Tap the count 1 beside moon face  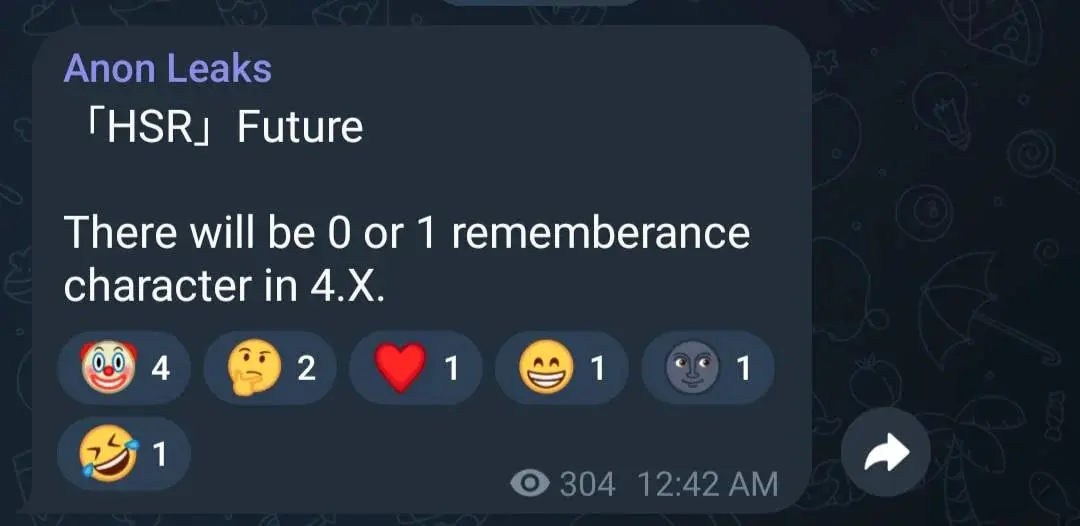pos(743,369)
